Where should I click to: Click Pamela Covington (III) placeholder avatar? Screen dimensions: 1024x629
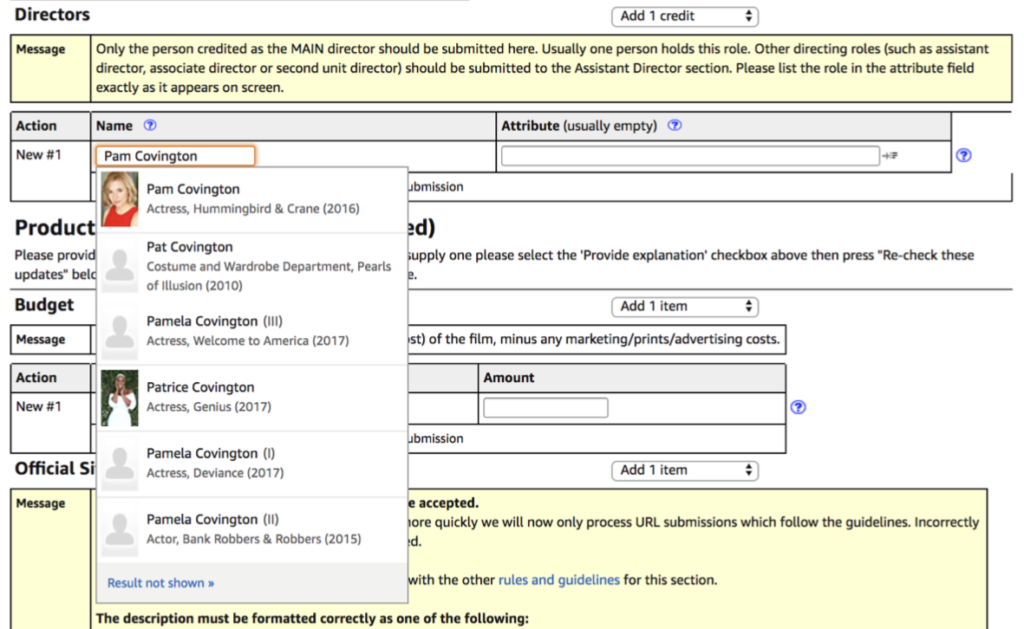120,332
